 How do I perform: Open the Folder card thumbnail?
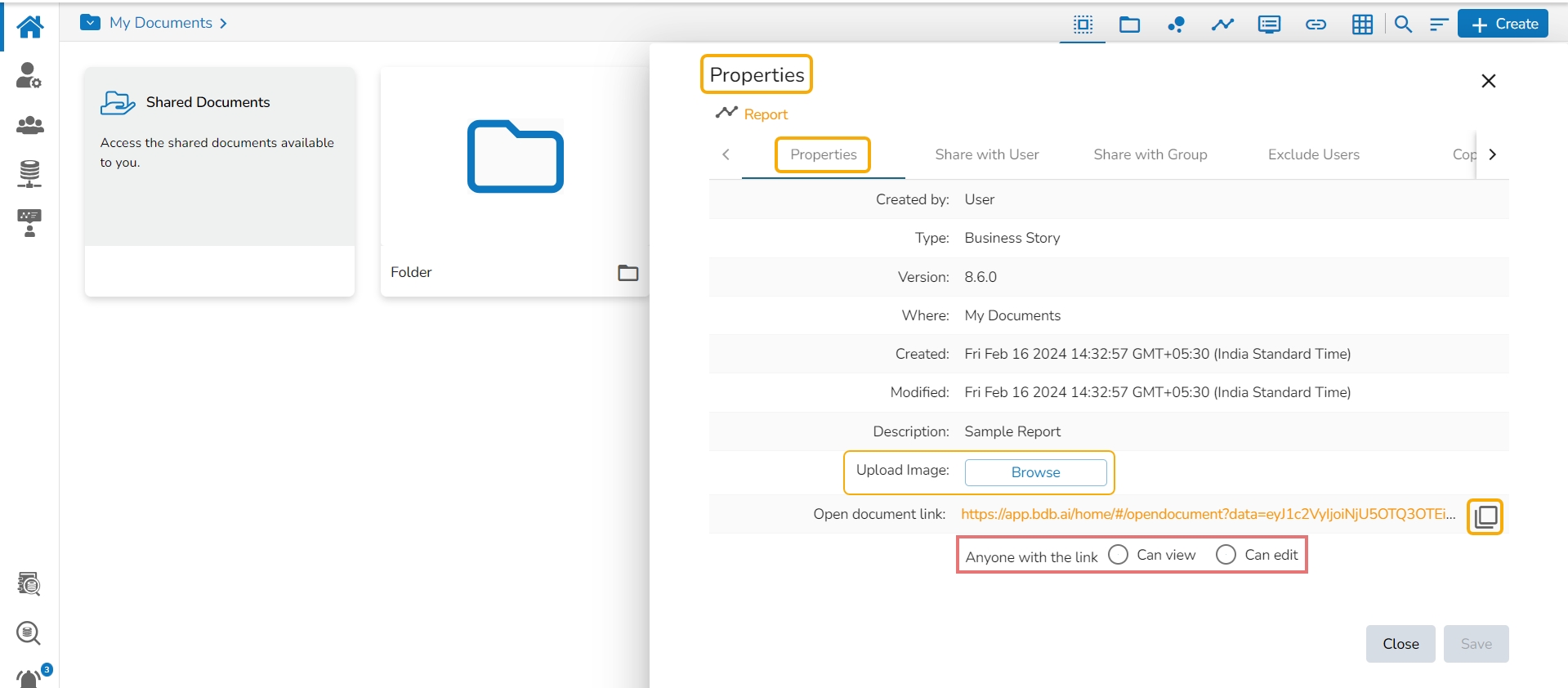515,157
